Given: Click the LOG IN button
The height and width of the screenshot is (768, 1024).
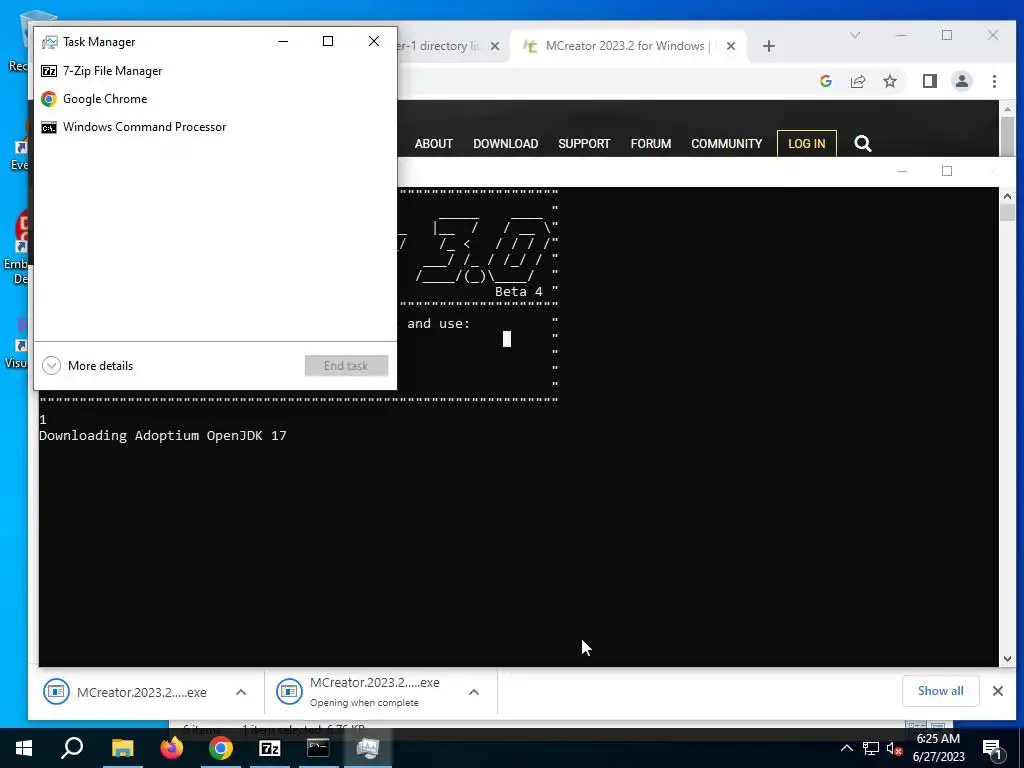Looking at the screenshot, I should 807,144.
